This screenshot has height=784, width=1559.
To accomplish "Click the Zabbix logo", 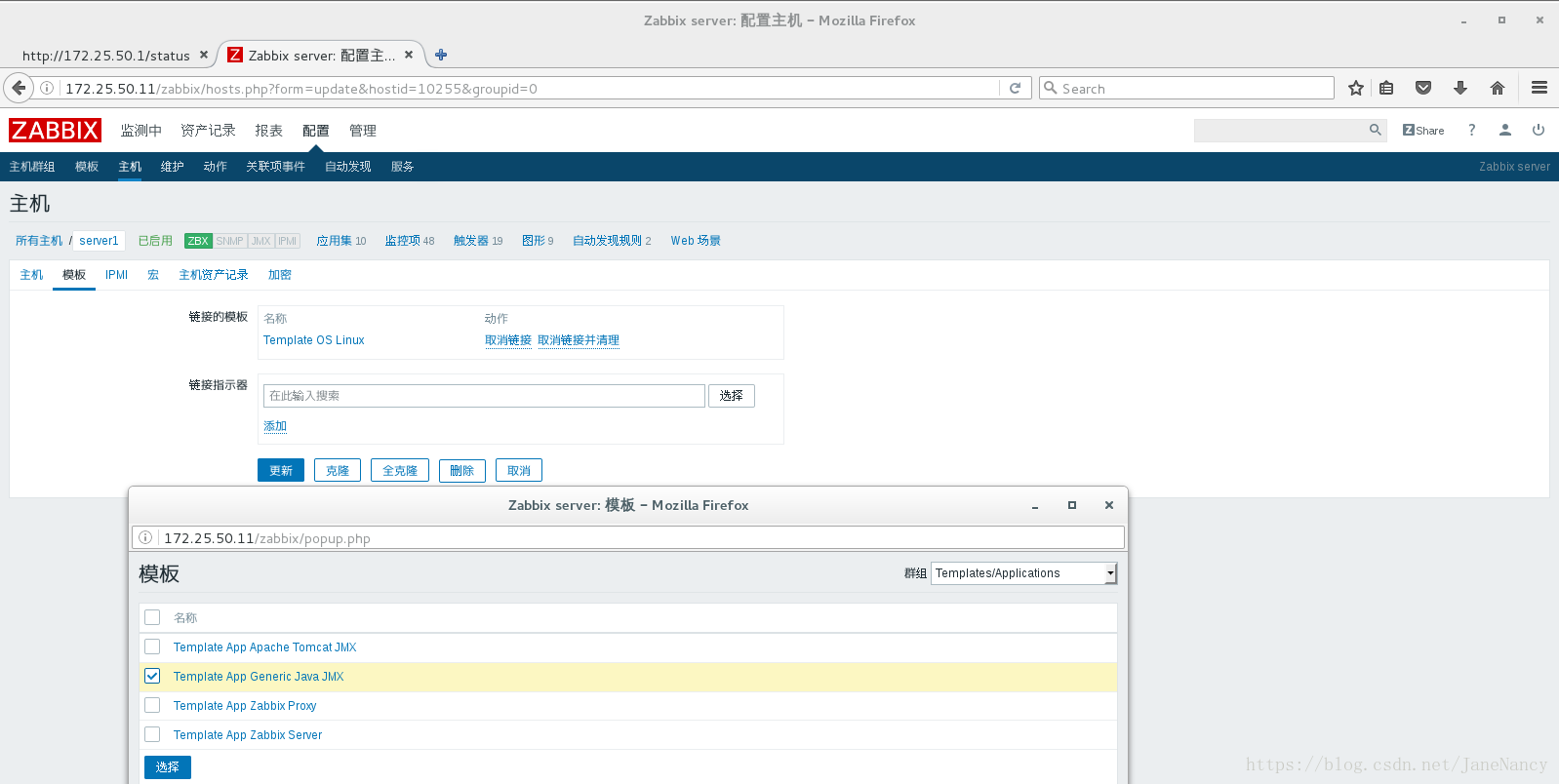I will 55,130.
